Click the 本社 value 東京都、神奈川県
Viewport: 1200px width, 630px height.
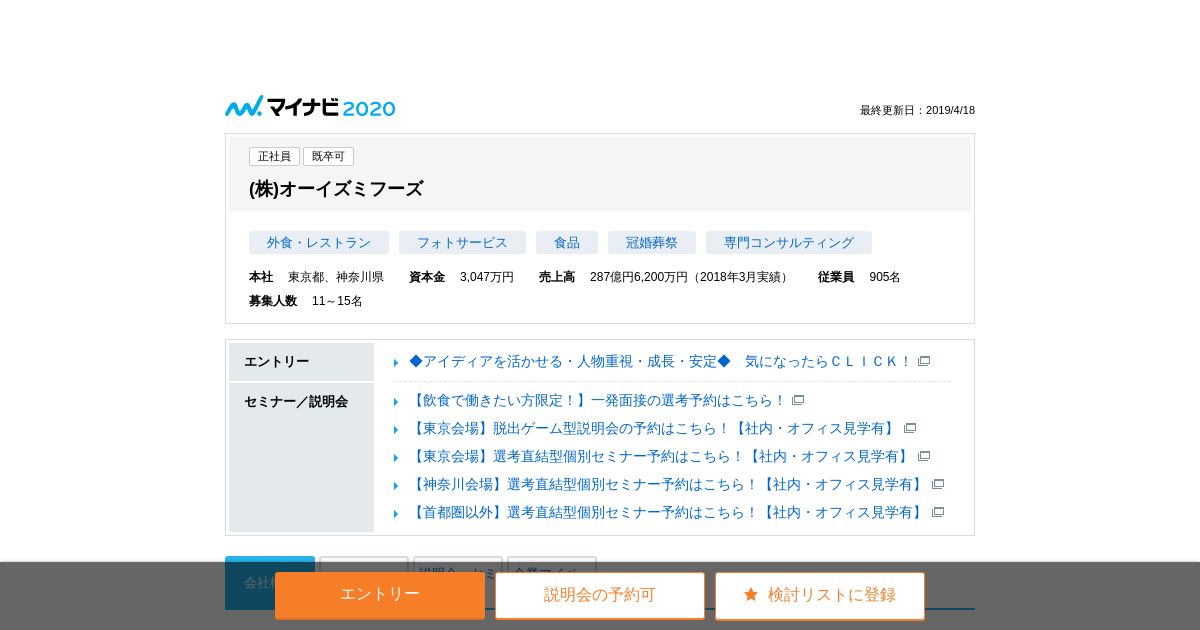[x=336, y=277]
